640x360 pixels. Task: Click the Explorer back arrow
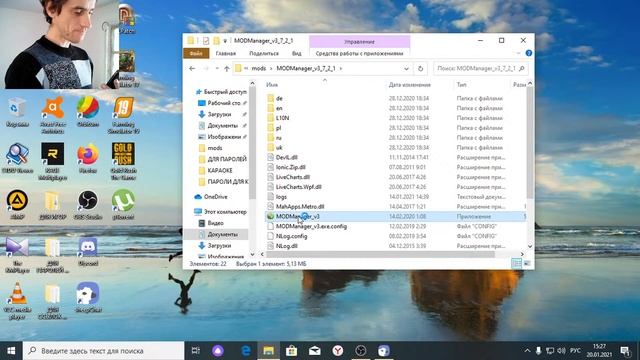[192, 69]
